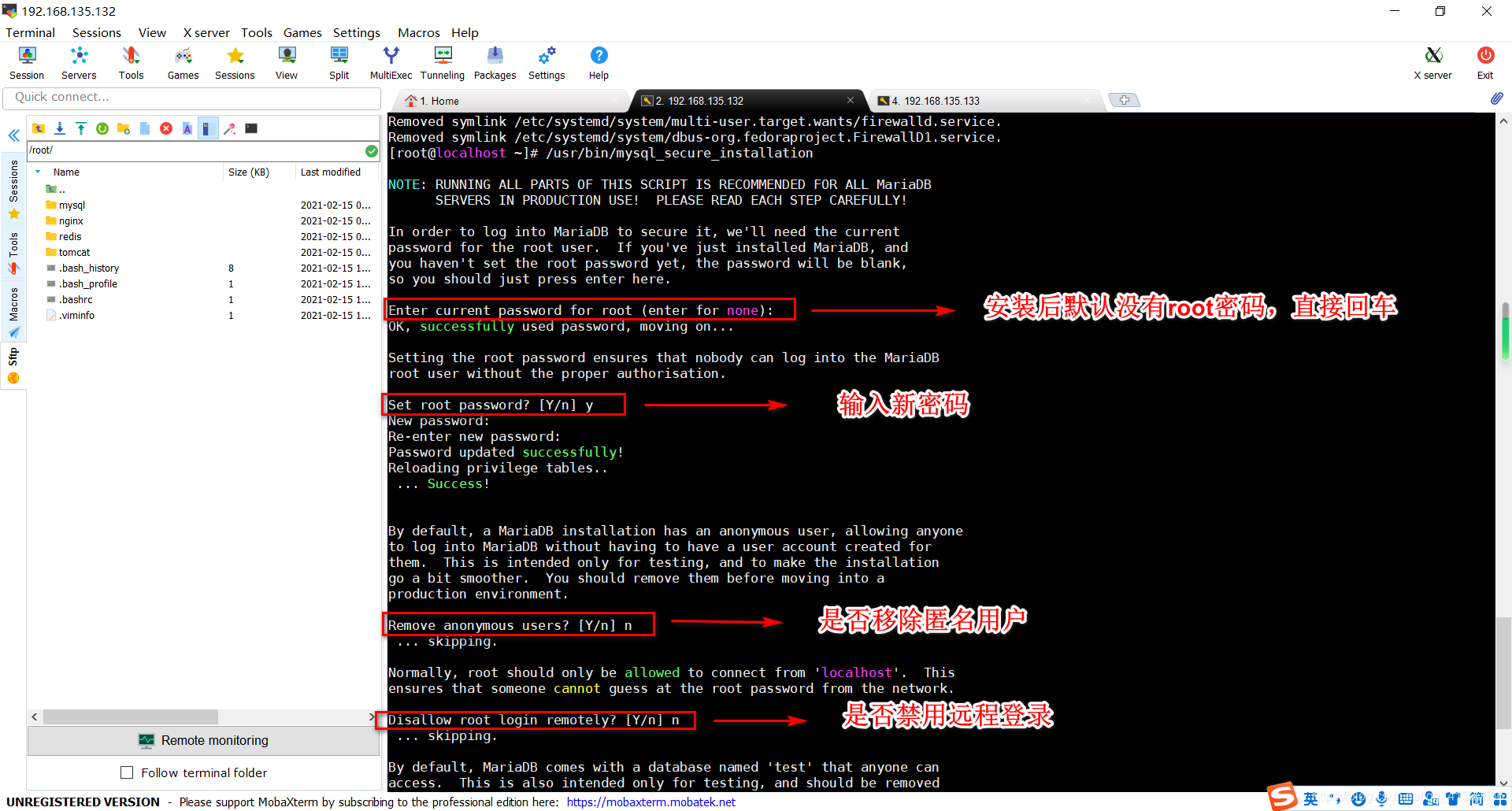Open the Session toolbar icon

pos(27,63)
